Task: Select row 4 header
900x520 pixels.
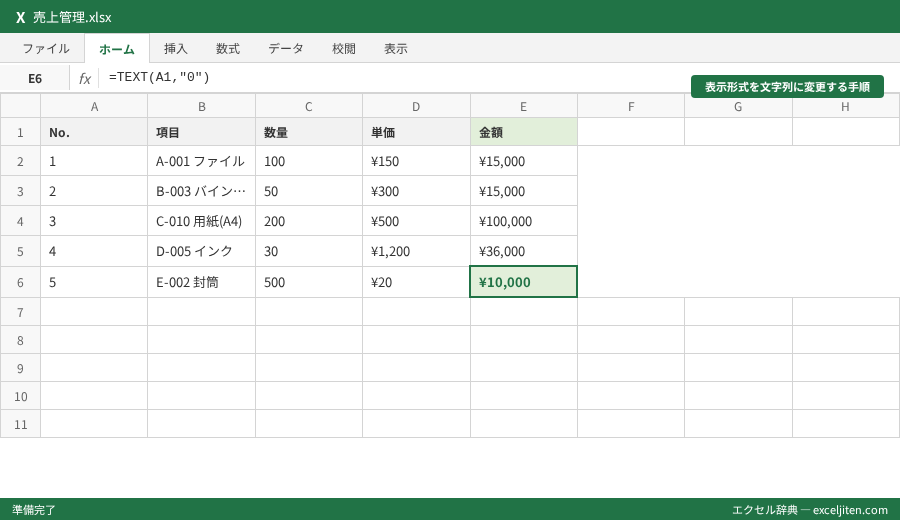Action: click(20, 221)
